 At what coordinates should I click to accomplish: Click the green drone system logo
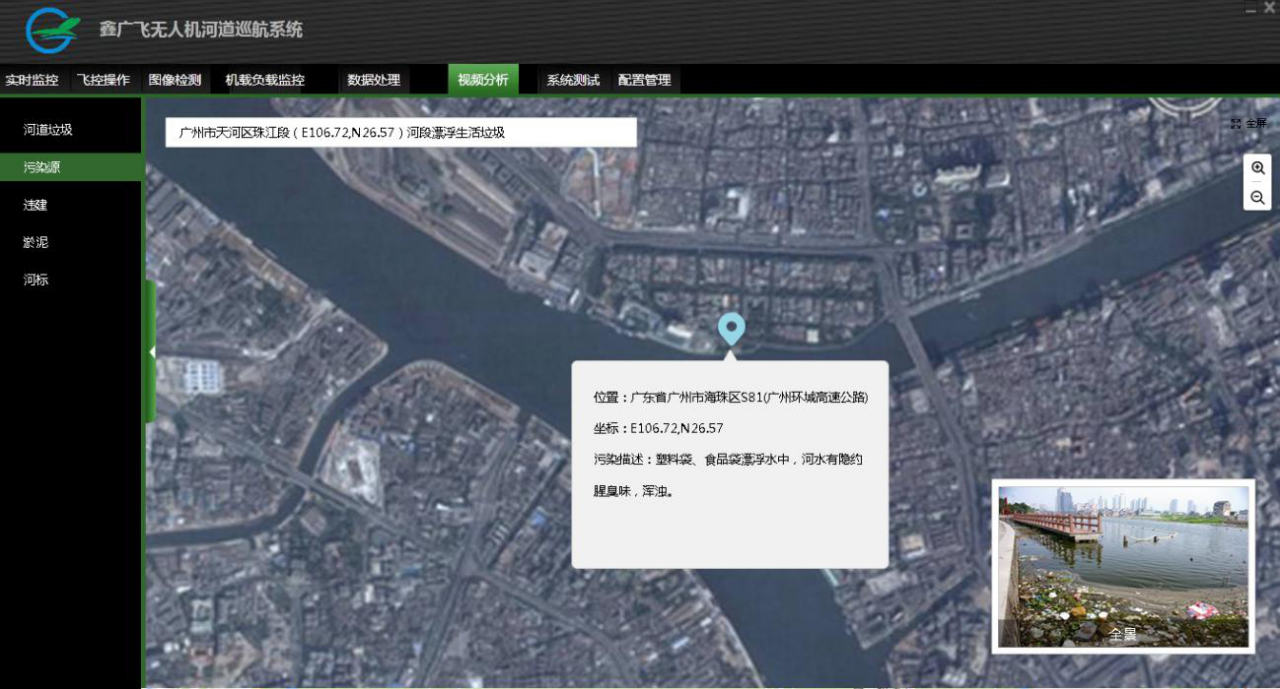click(53, 30)
